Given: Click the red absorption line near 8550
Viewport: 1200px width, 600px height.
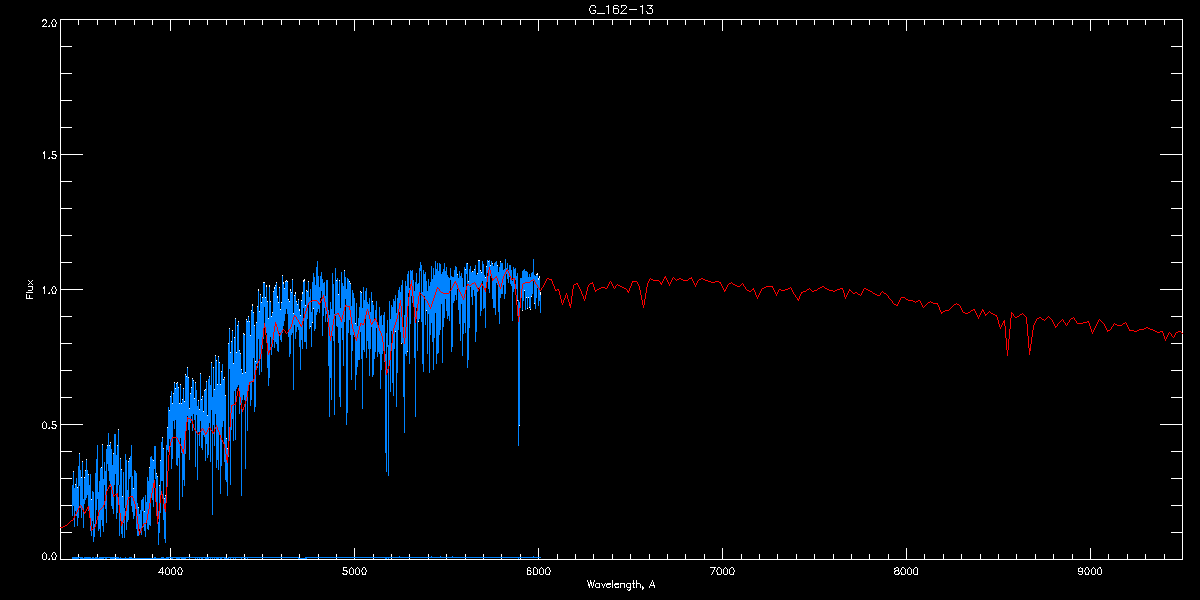Looking at the screenshot, I should pyautogui.click(x=1007, y=335).
